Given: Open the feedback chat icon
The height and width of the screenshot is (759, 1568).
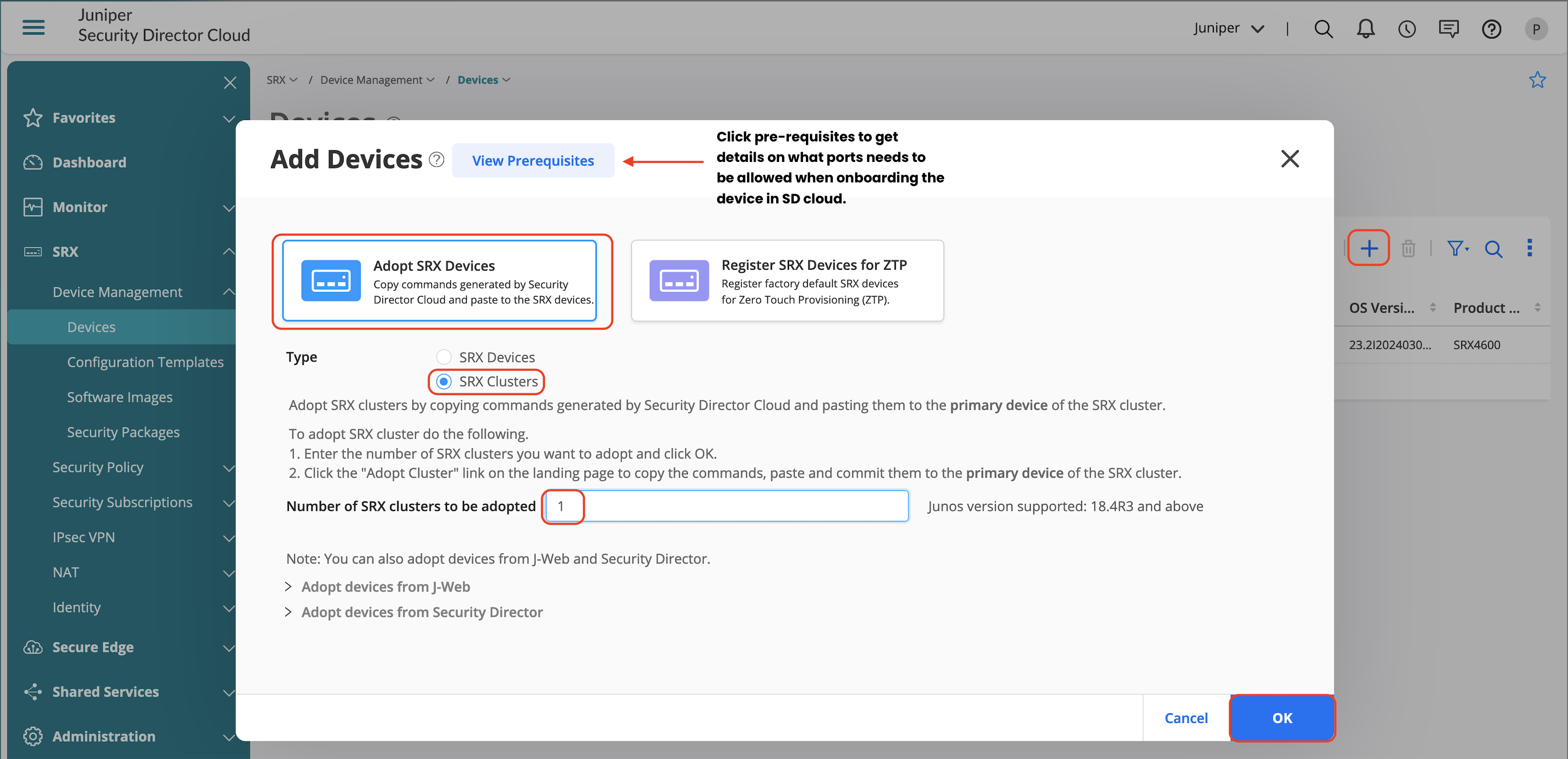Looking at the screenshot, I should (x=1448, y=29).
